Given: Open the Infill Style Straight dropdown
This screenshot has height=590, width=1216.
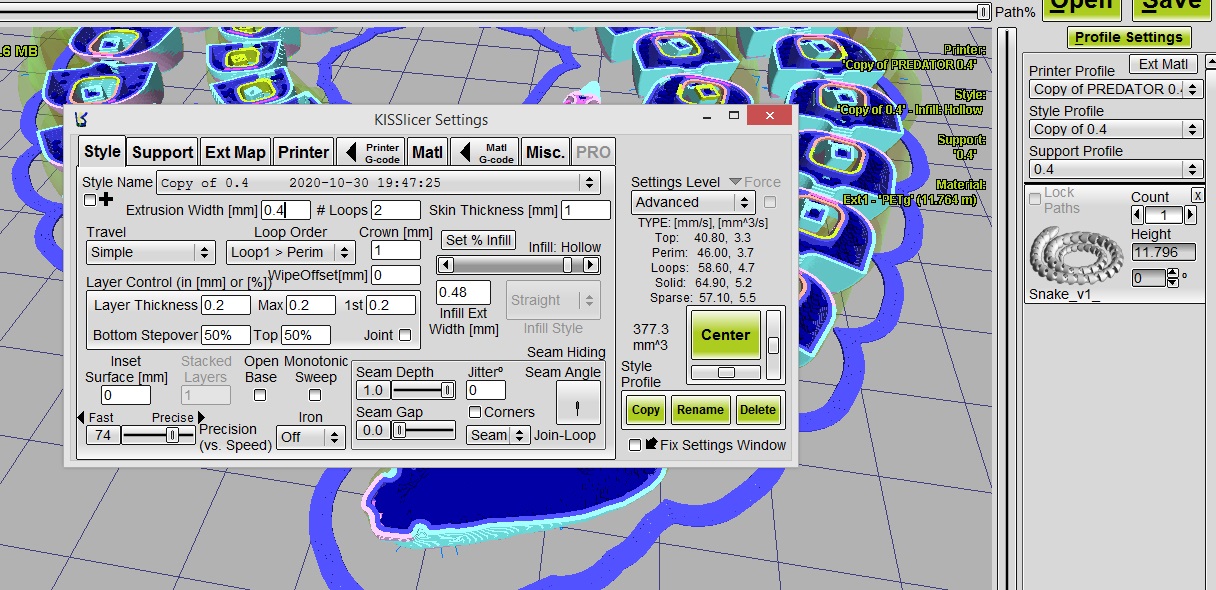Looking at the screenshot, I should coord(553,300).
